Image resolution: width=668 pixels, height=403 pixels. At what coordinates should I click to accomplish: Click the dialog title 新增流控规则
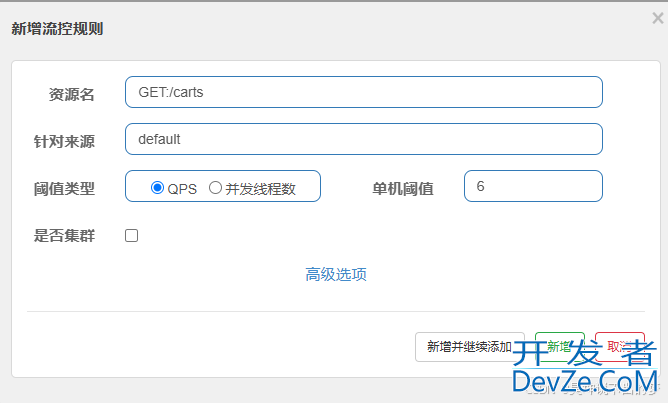(x=57, y=29)
